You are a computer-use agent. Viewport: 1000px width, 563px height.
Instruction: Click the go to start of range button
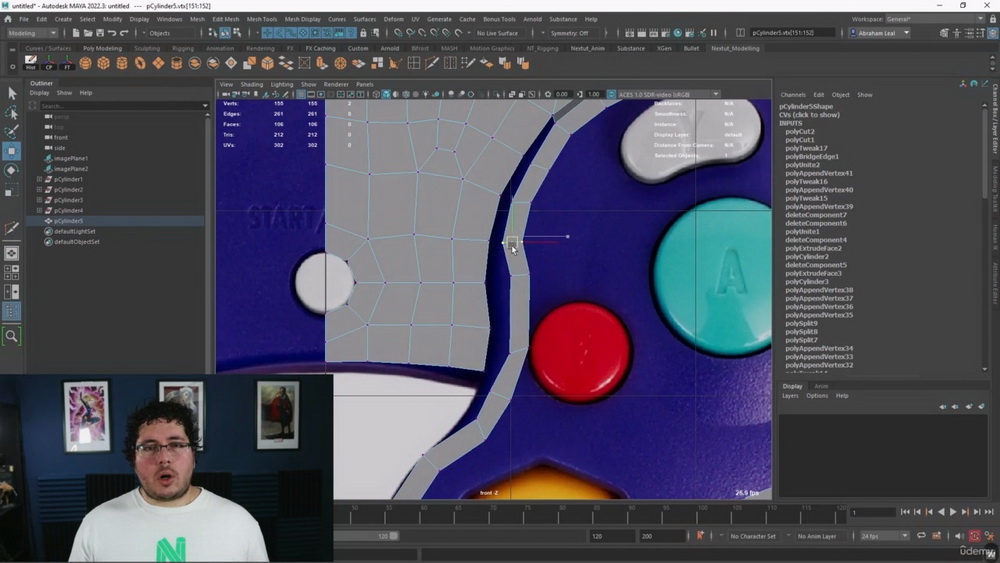click(x=905, y=511)
